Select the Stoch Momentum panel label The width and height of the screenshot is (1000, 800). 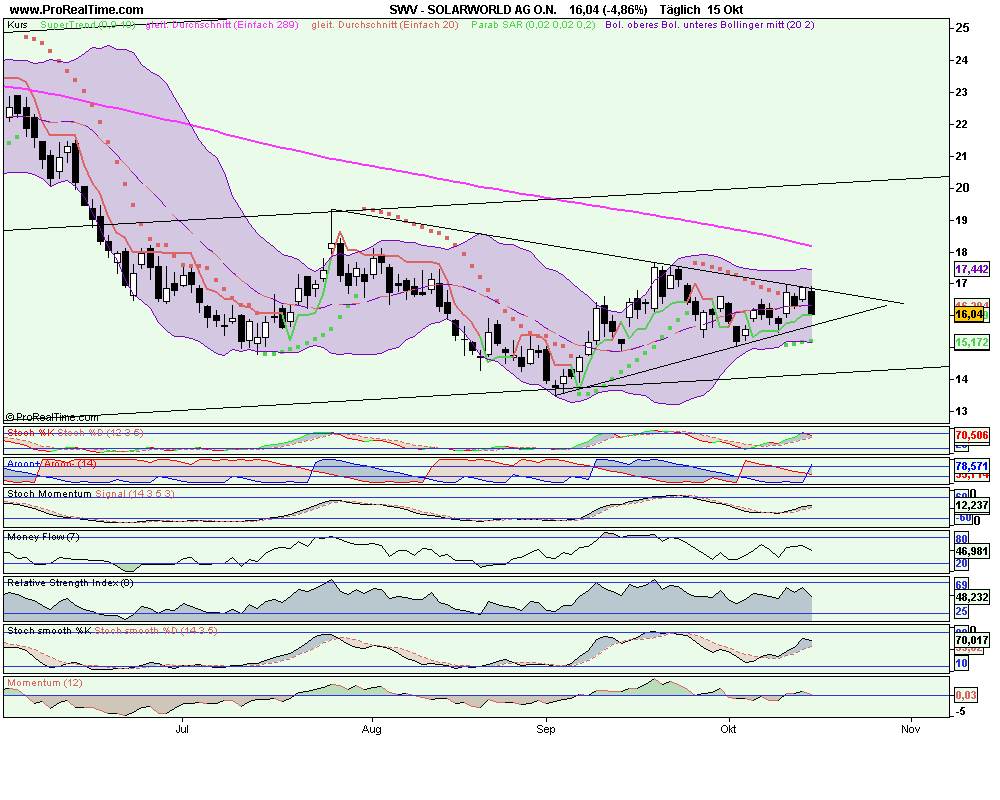[49, 494]
